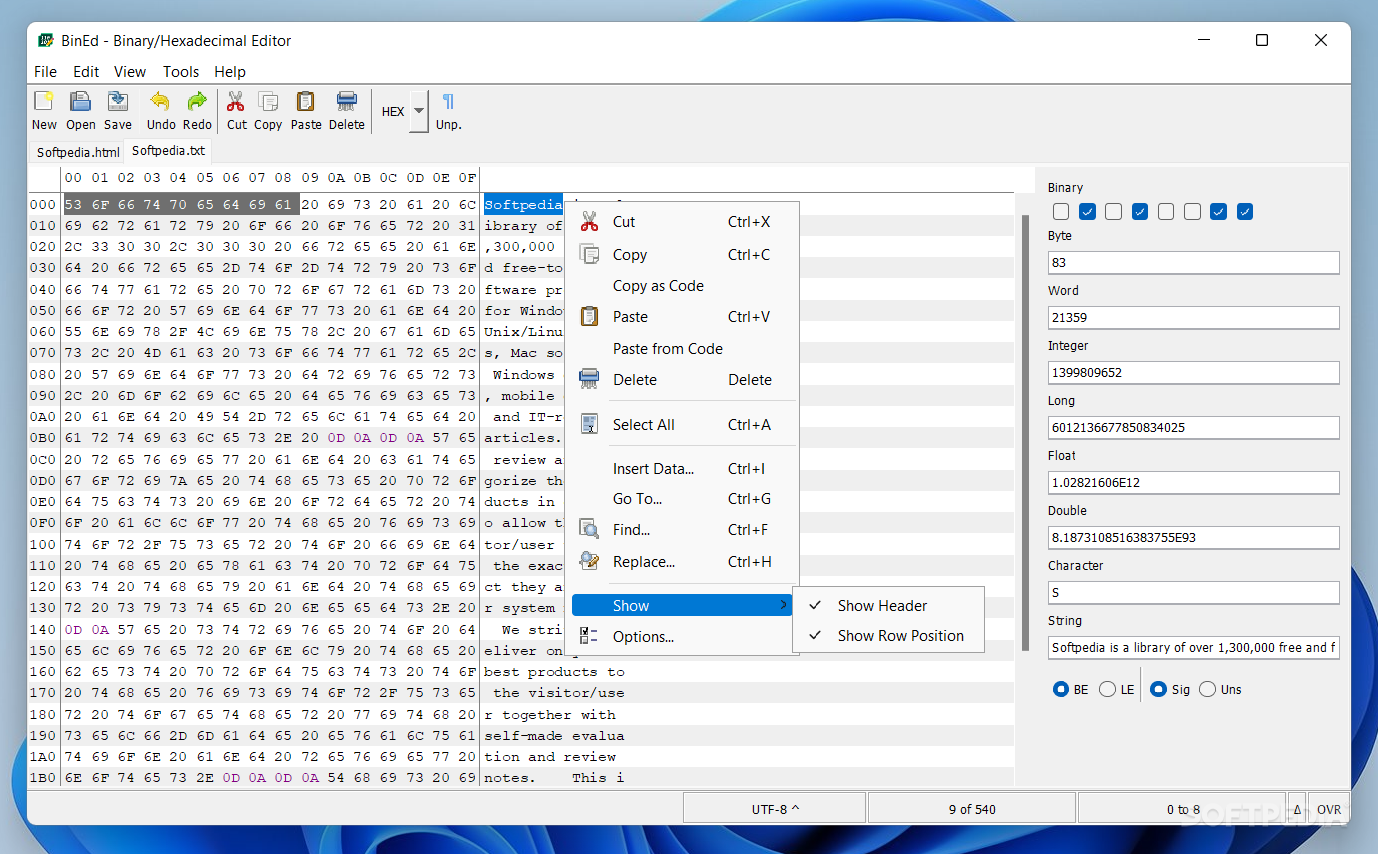Expand the Show submenu entry

[x=682, y=606]
